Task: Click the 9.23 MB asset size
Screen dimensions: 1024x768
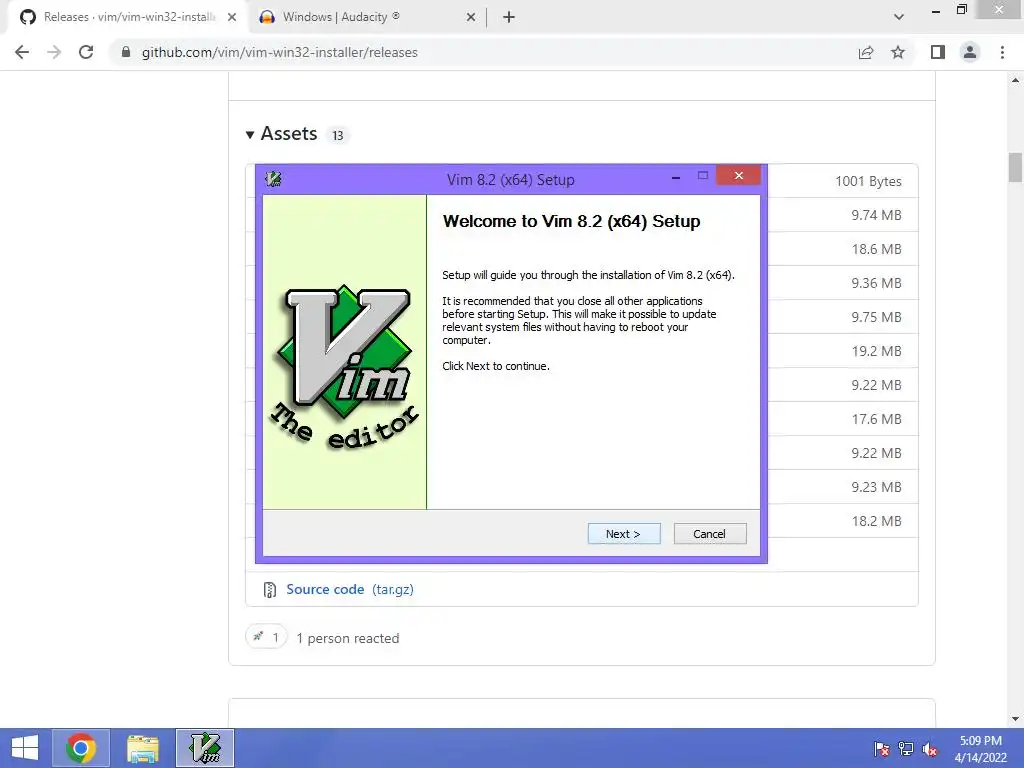Action: (x=876, y=487)
